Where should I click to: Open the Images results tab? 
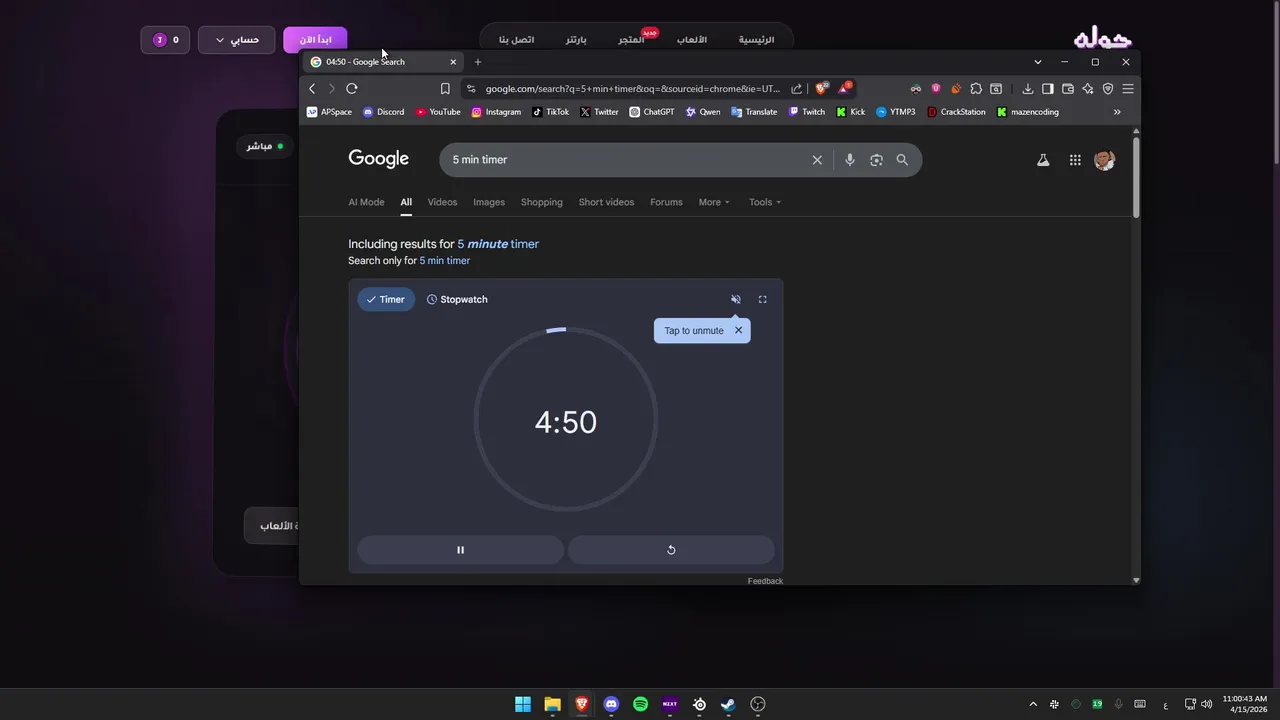tap(489, 202)
